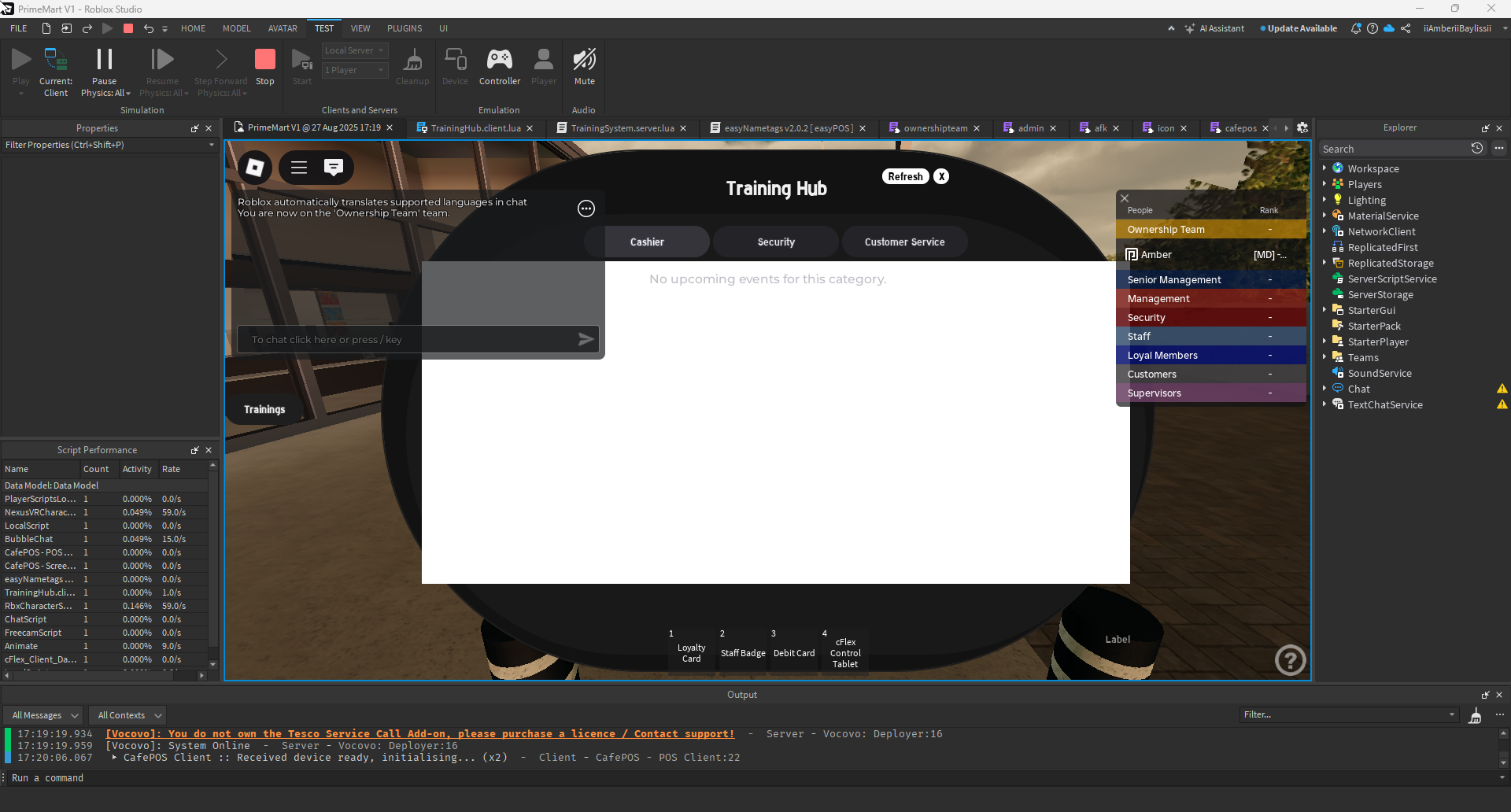Open the AI Assistant panel

[1215, 28]
